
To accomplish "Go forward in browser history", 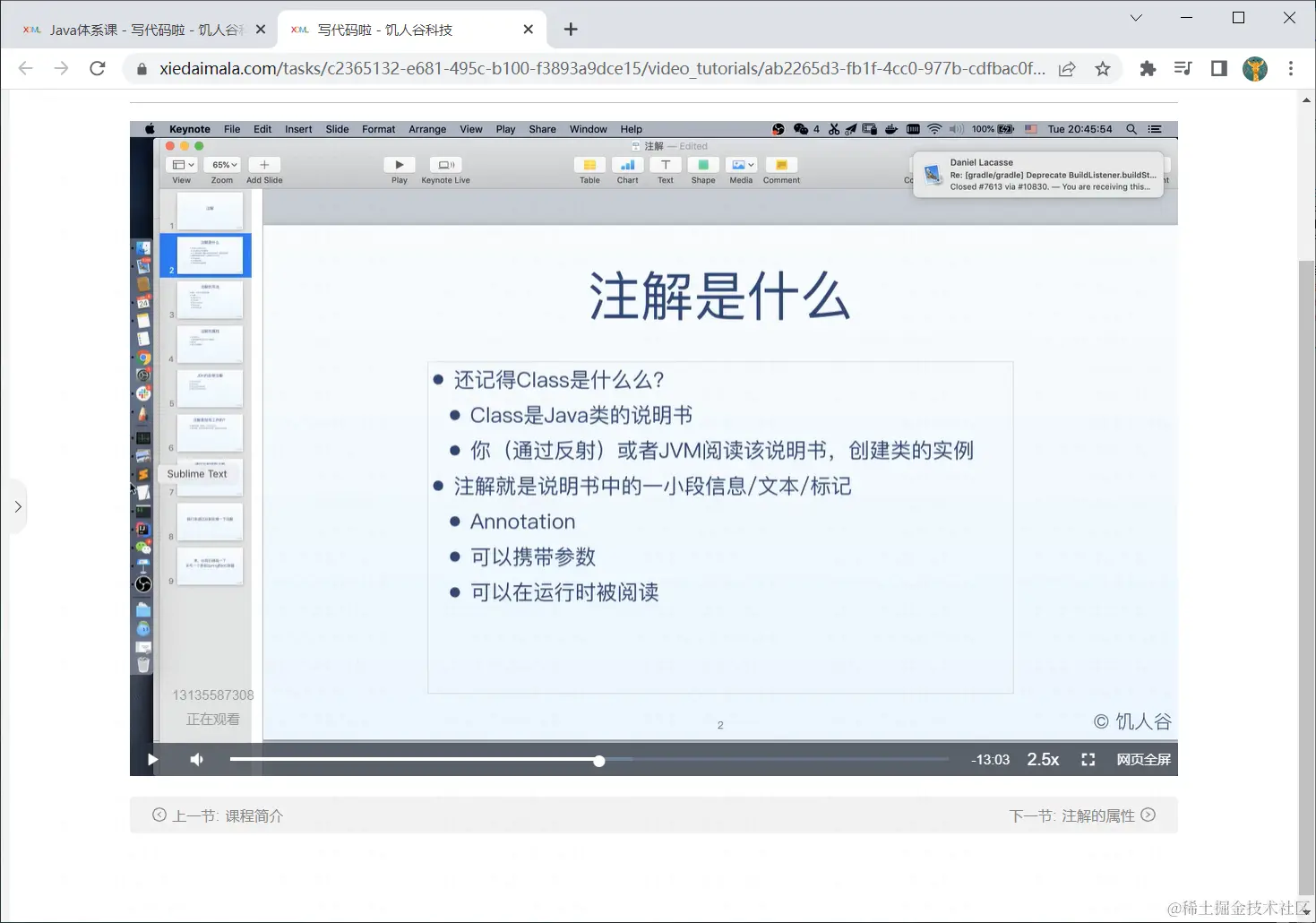I will pyautogui.click(x=61, y=68).
